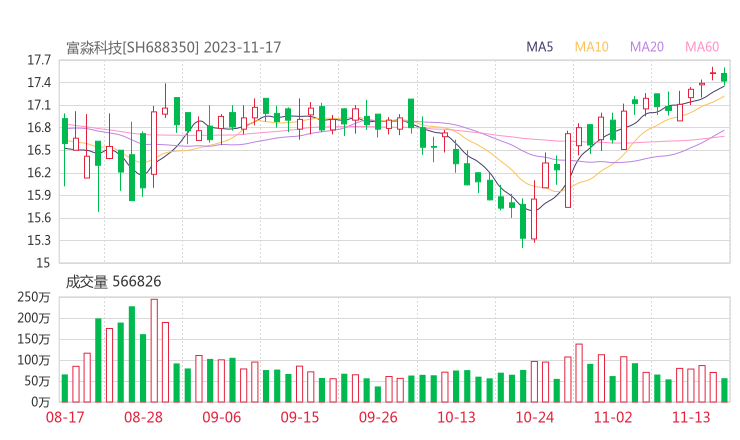Viewport: 740px width, 440px height.
Task: Click the 11-02 date axis label
Action: [613, 417]
